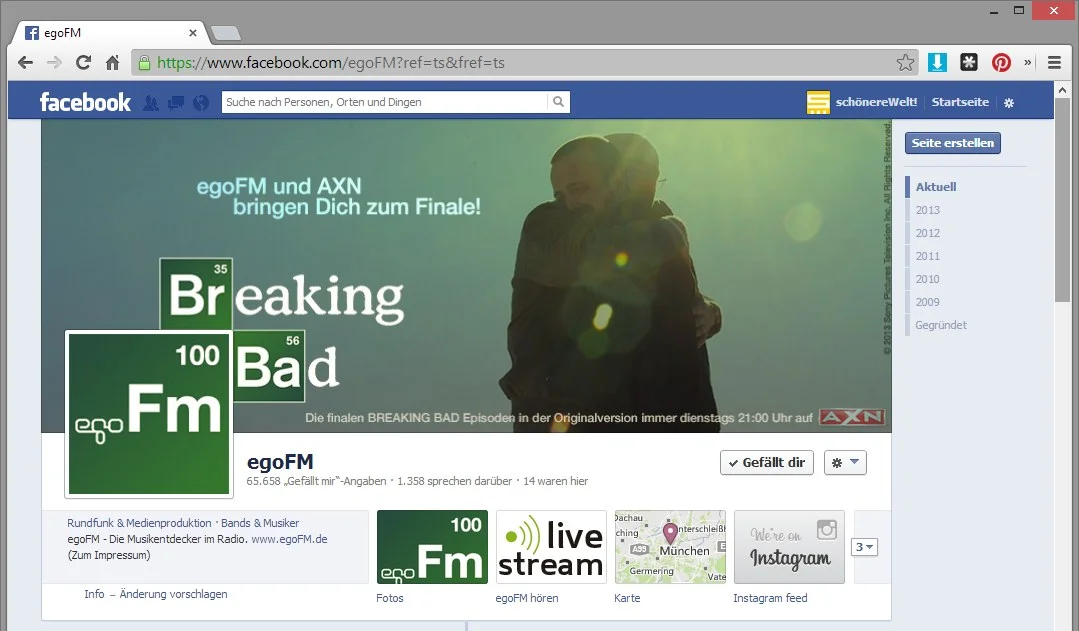Jump to Gegründet in the timeline

click(x=941, y=325)
